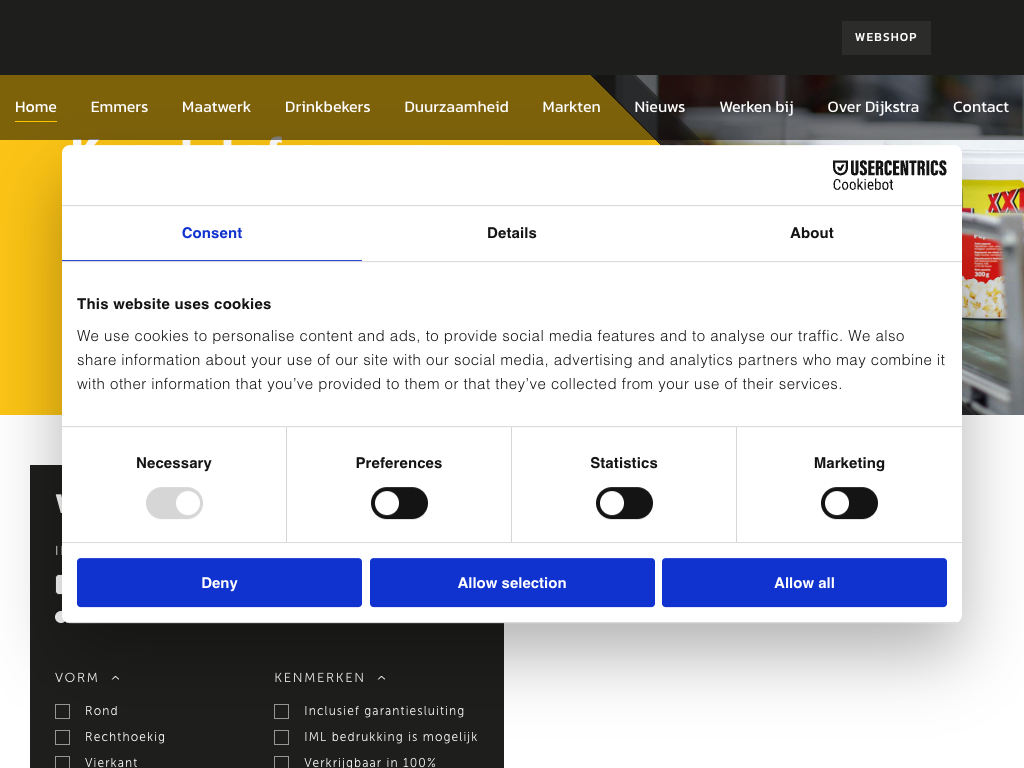Viewport: 1024px width, 768px height.
Task: Go to Emmers in navigation menu
Action: click(x=119, y=107)
